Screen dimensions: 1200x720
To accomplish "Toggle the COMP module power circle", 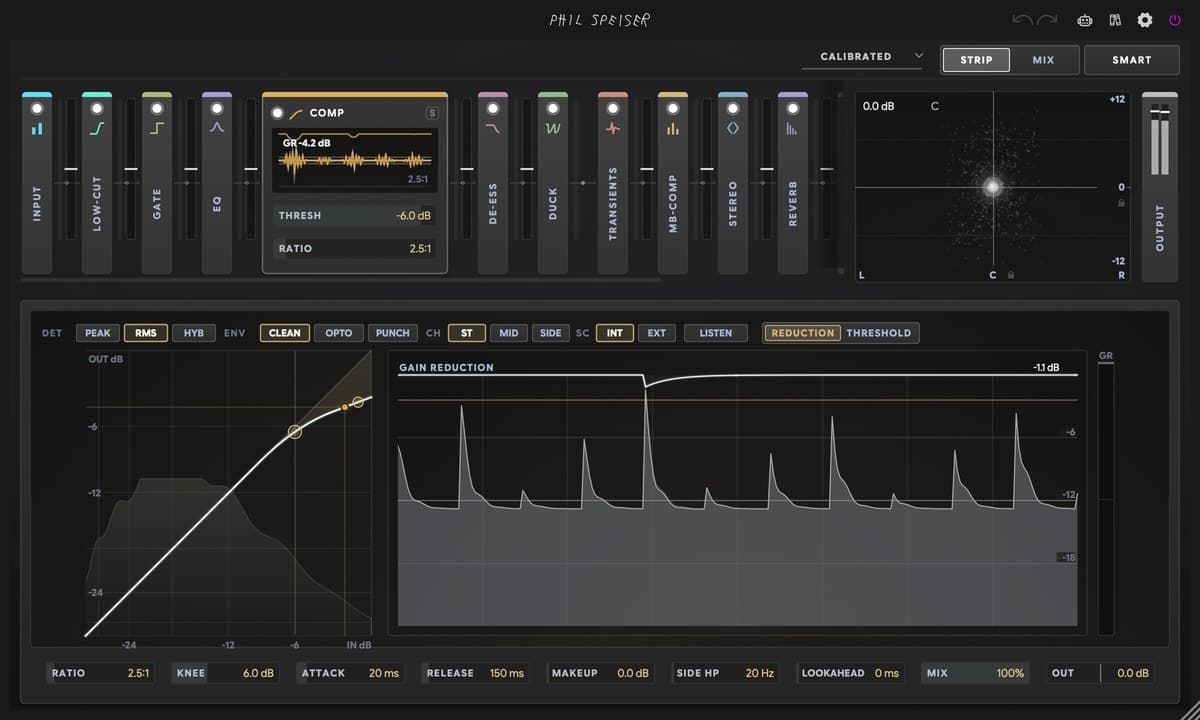I will [x=278, y=113].
